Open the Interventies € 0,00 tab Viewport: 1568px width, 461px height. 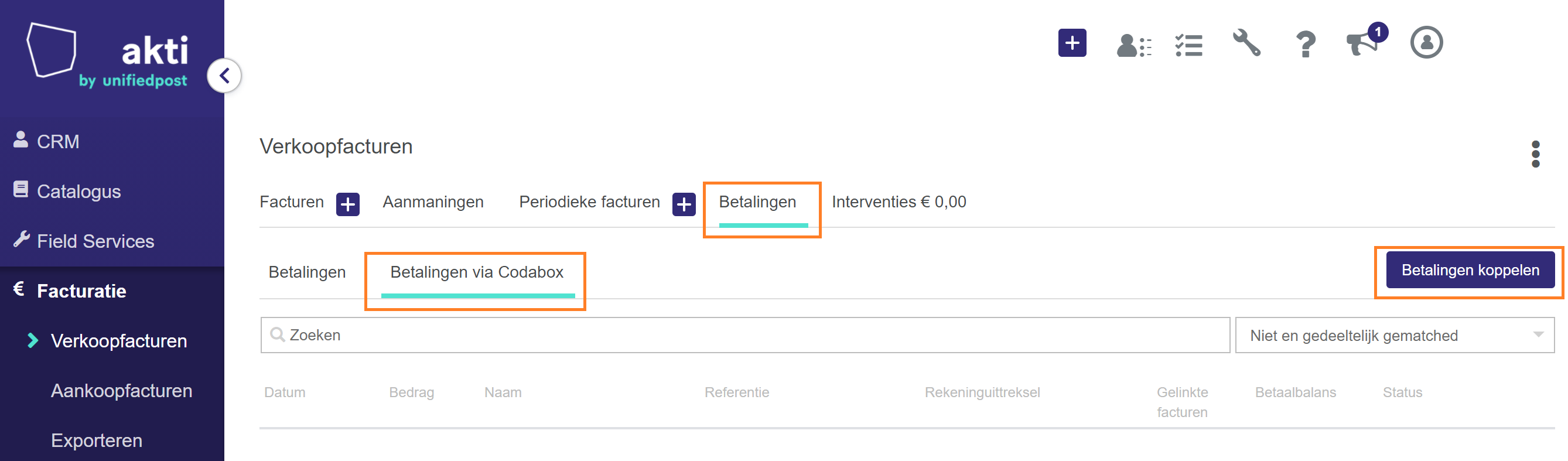[x=899, y=202]
